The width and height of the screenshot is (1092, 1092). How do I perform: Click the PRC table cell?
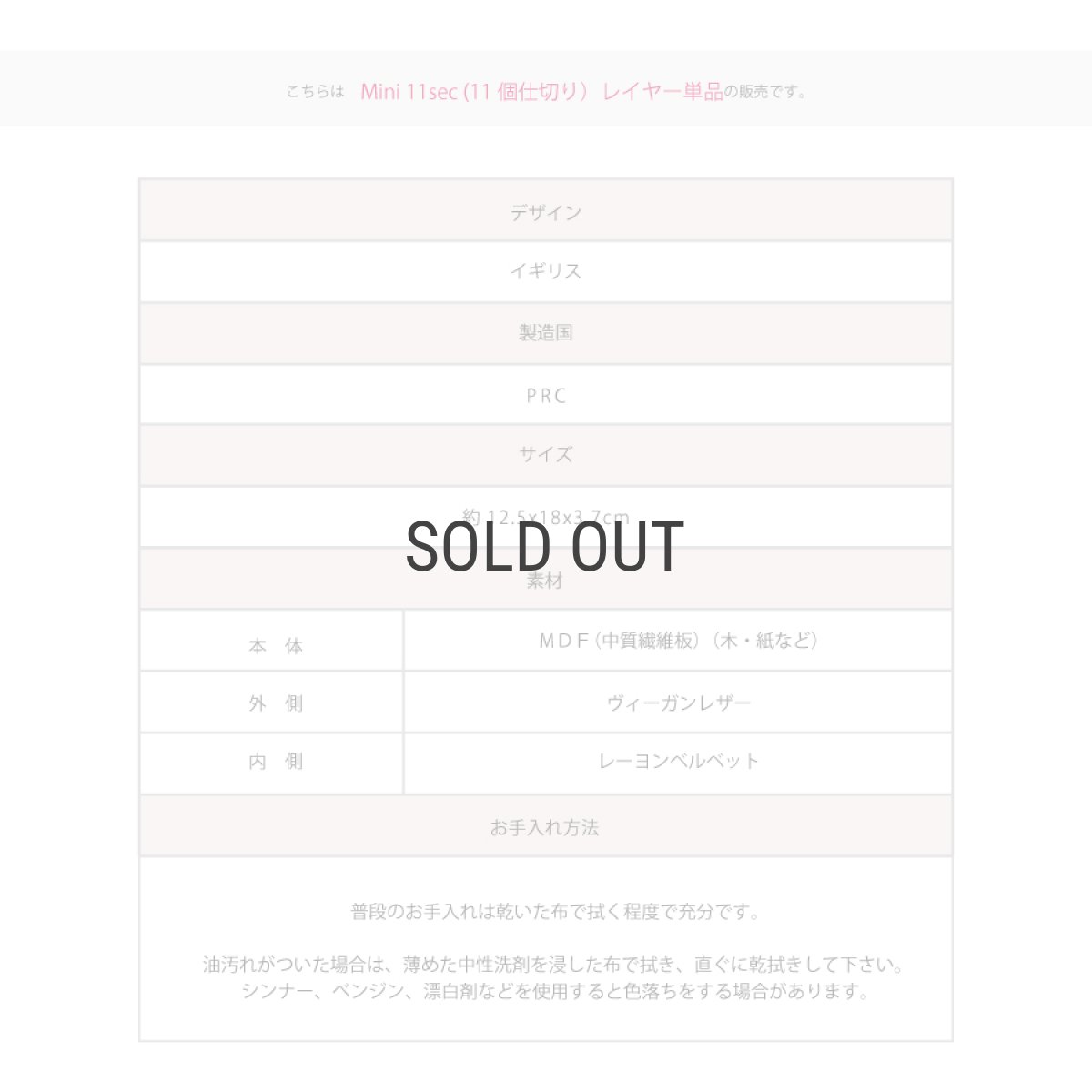[x=545, y=396]
